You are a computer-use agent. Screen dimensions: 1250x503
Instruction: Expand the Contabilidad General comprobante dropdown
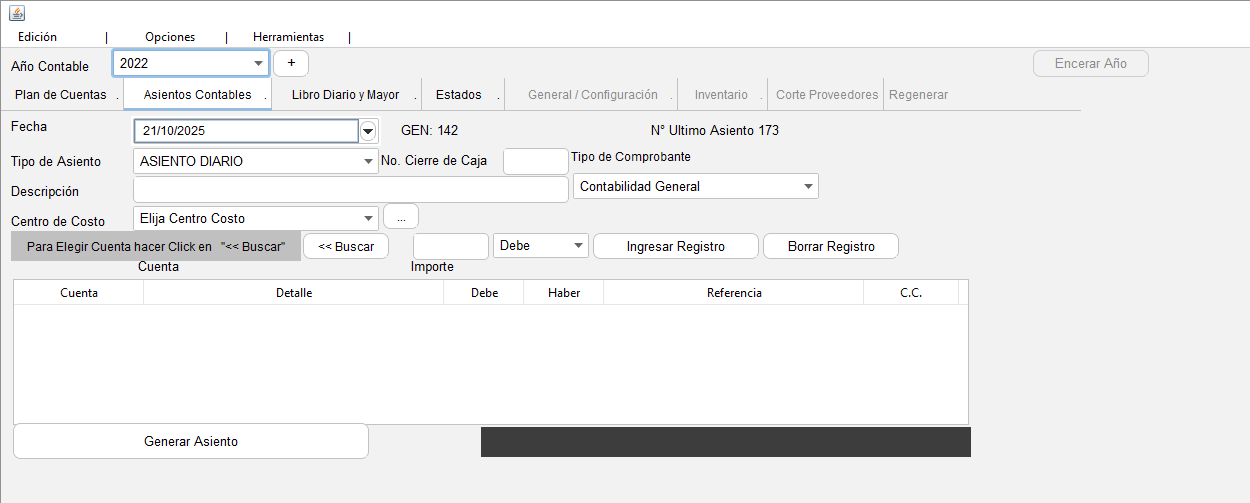click(x=807, y=187)
